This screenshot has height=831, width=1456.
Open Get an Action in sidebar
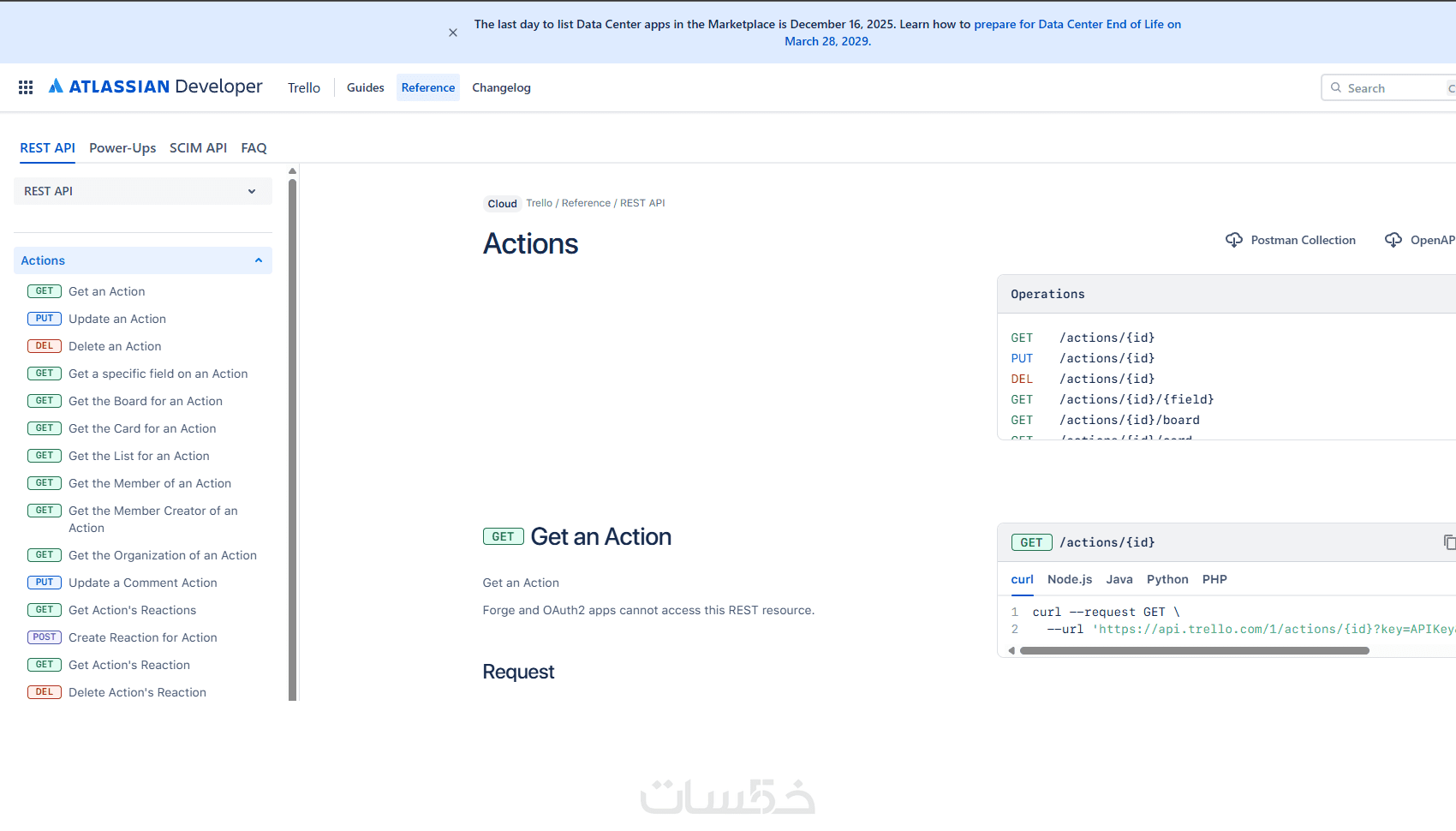click(x=107, y=291)
